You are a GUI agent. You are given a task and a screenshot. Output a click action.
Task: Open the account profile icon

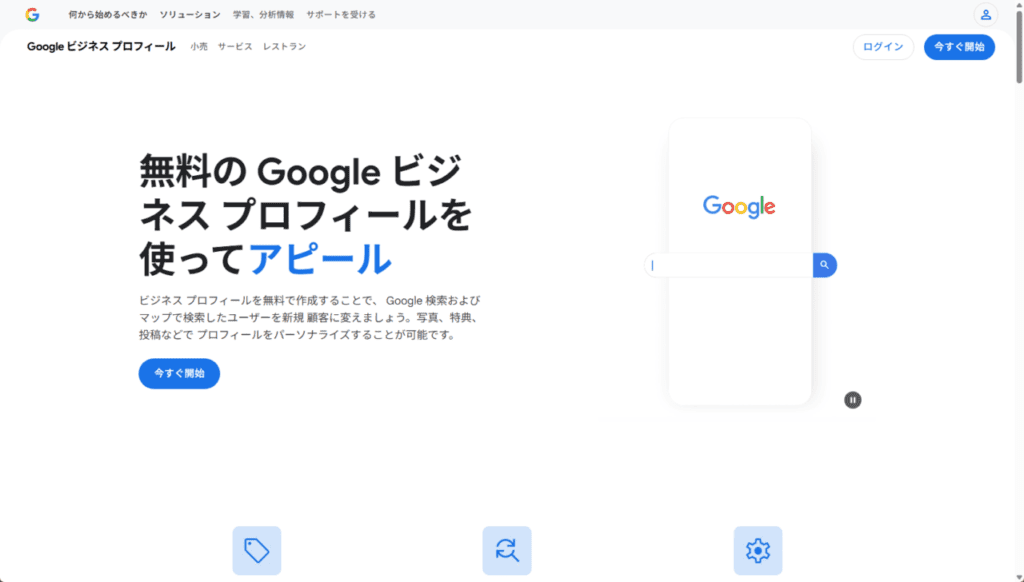[x=985, y=15]
